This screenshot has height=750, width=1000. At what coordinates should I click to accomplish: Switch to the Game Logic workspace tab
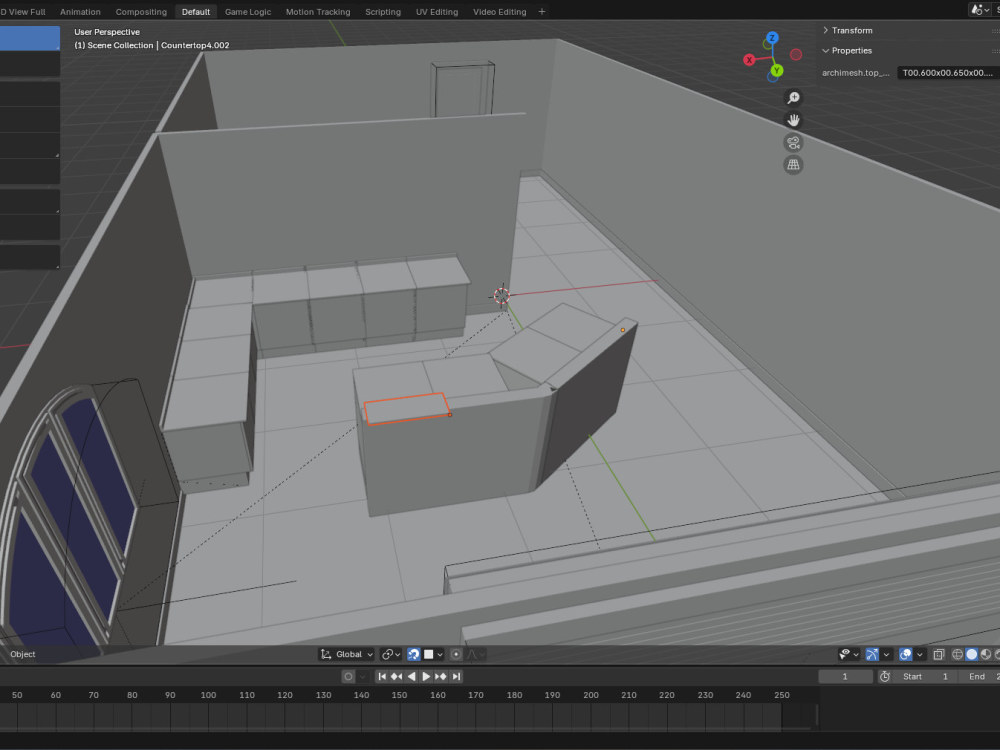coord(247,11)
